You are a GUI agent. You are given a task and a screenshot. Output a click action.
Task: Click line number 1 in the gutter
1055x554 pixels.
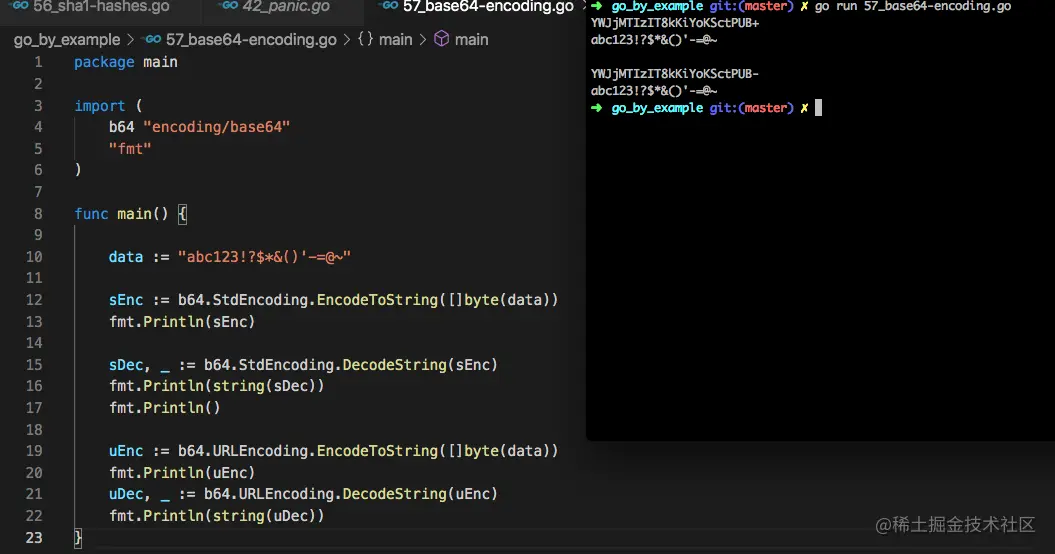[38, 62]
